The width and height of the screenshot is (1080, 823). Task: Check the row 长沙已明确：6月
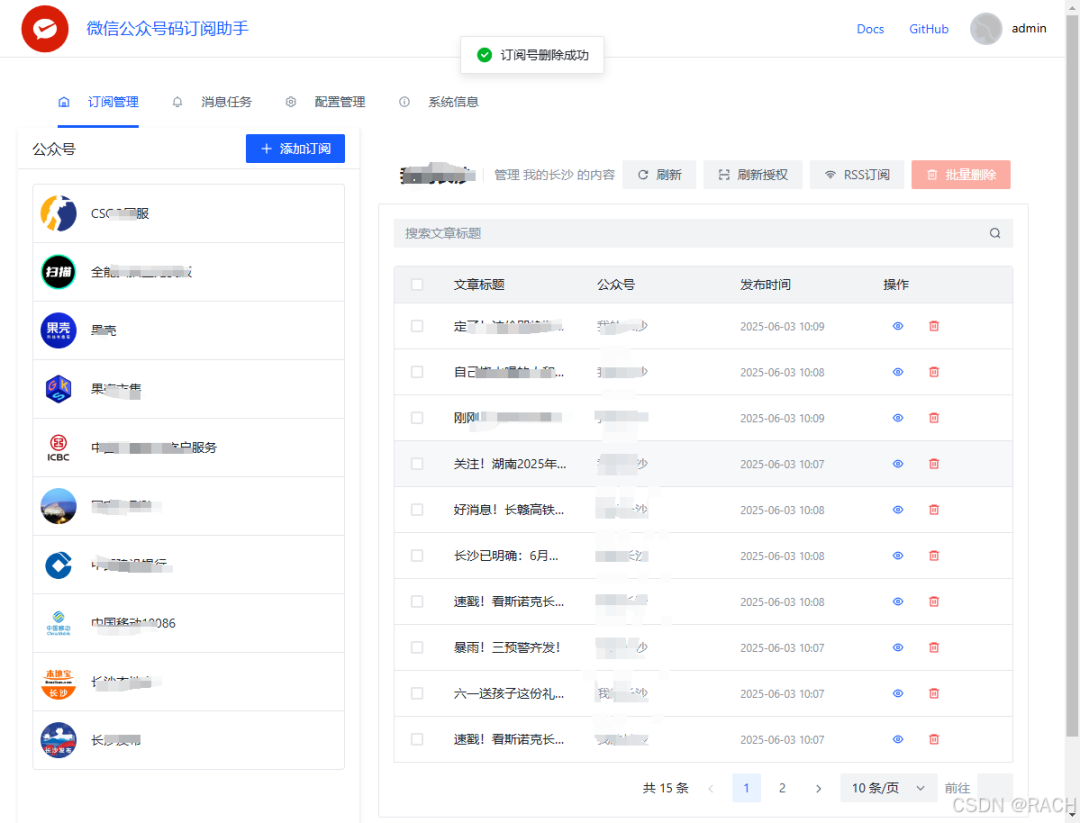(417, 556)
